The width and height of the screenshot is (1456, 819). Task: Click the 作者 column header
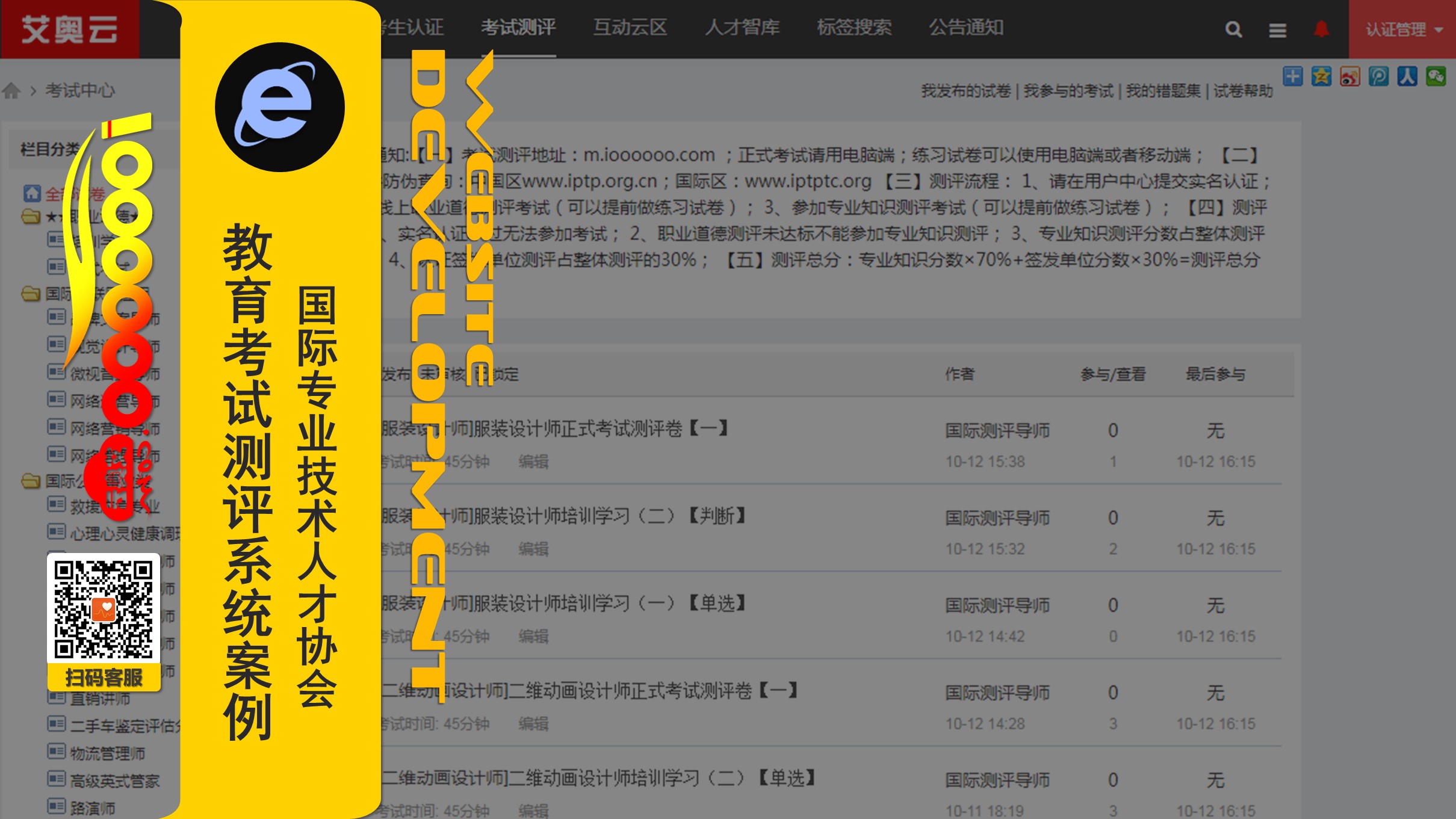pyautogui.click(x=959, y=374)
